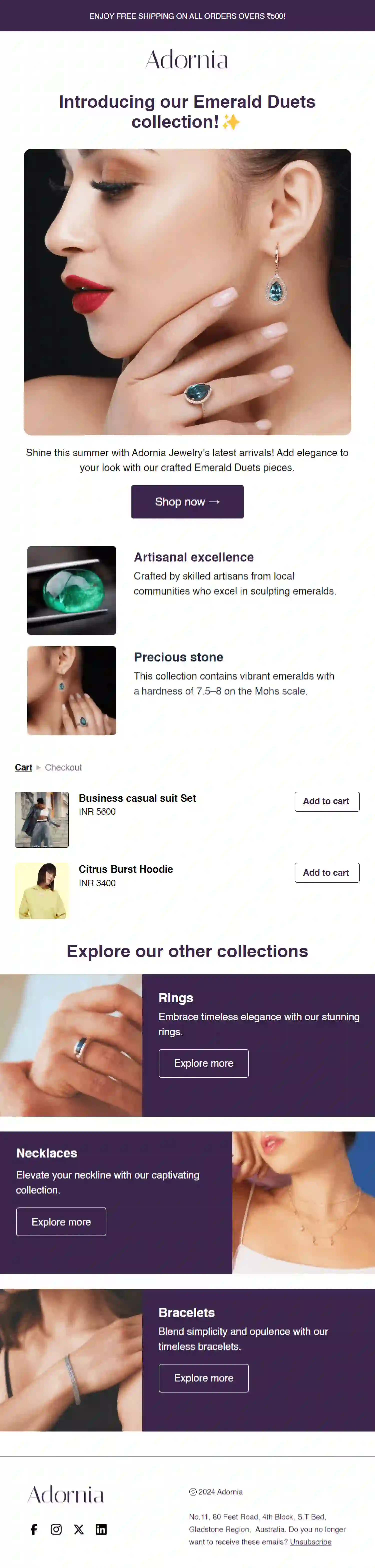Open the X (Twitter) icon in the footer
The image size is (375, 1568).
click(x=79, y=1529)
